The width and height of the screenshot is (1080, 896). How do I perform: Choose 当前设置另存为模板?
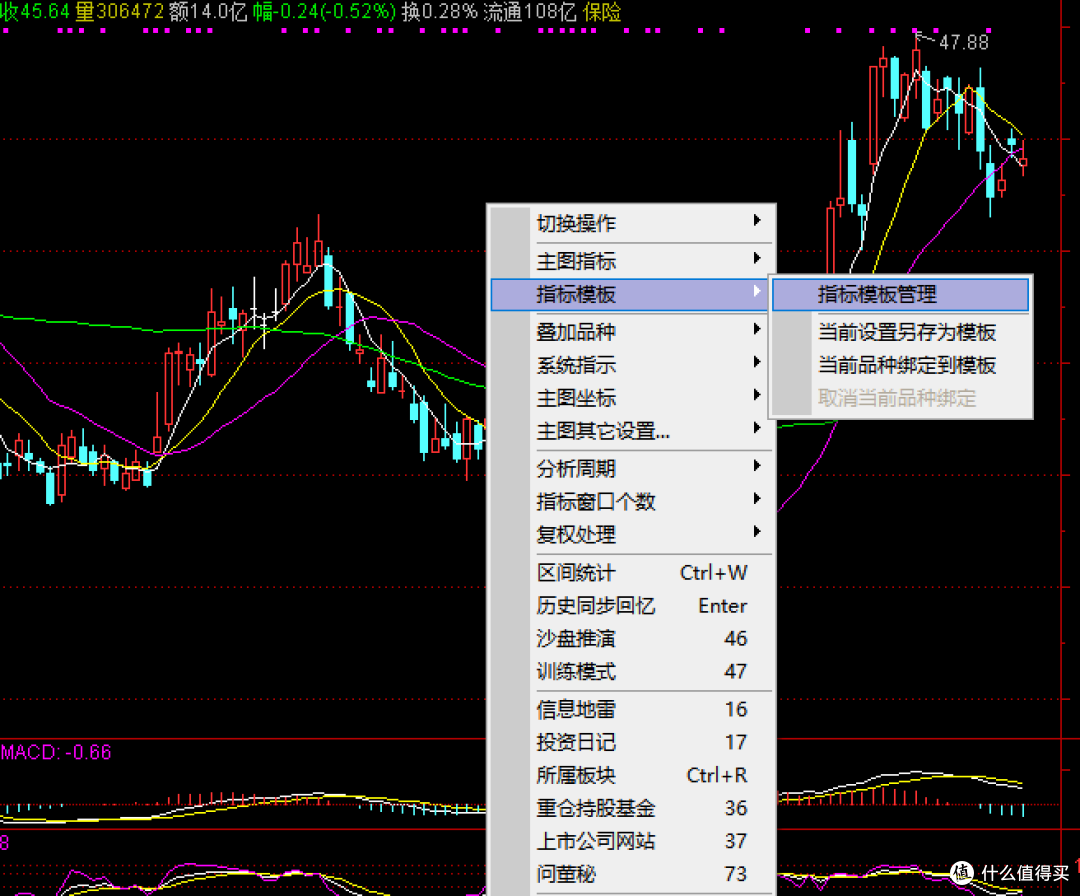click(x=901, y=332)
